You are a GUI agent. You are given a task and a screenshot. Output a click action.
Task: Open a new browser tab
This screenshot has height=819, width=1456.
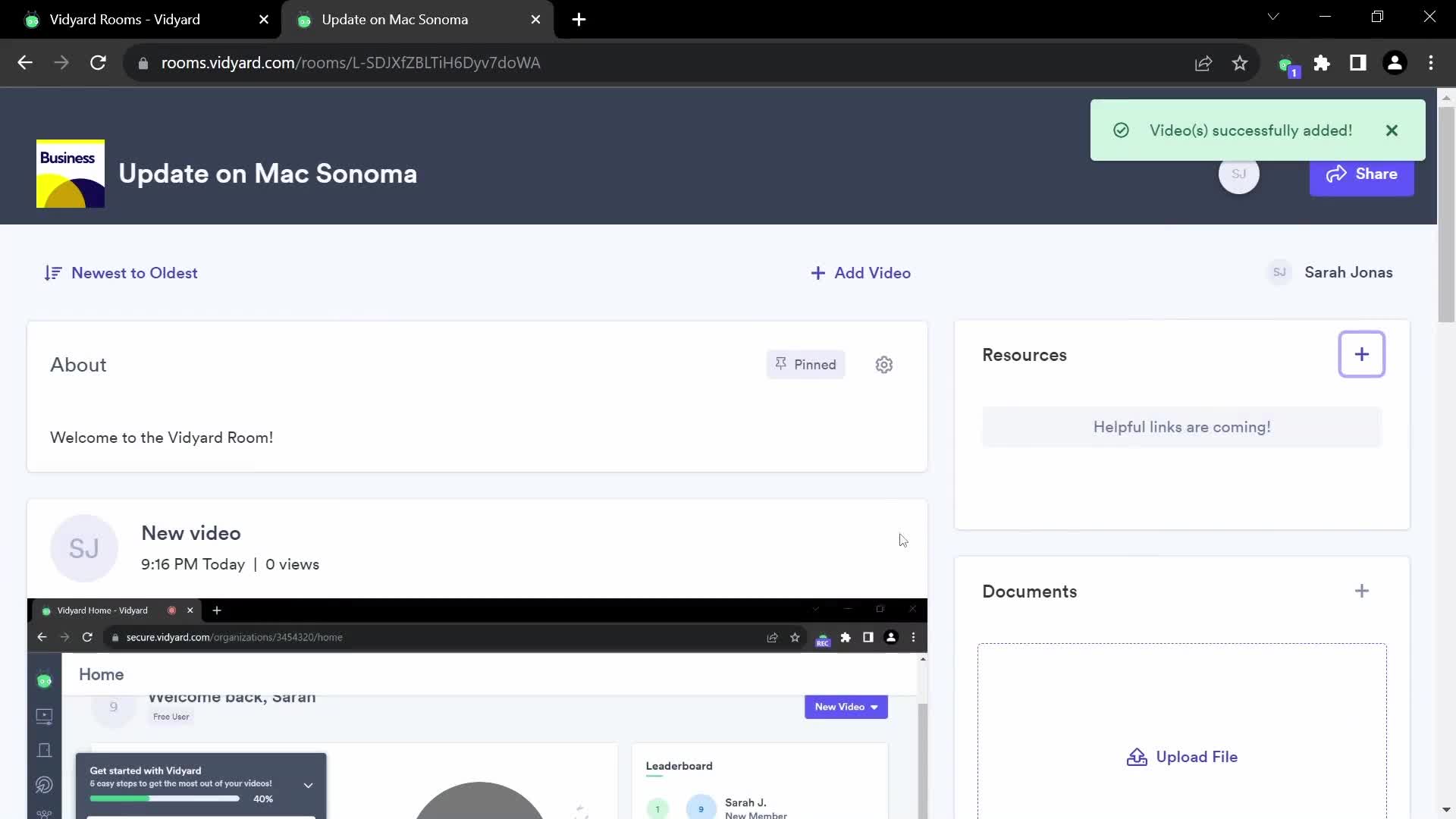click(x=579, y=20)
